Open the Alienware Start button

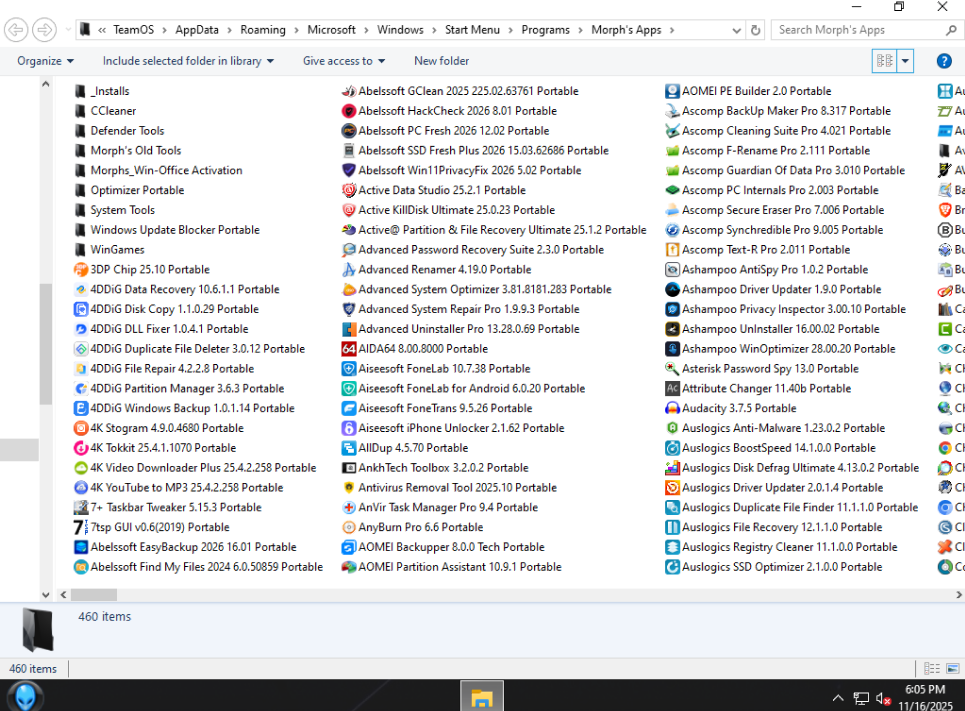click(x=25, y=697)
